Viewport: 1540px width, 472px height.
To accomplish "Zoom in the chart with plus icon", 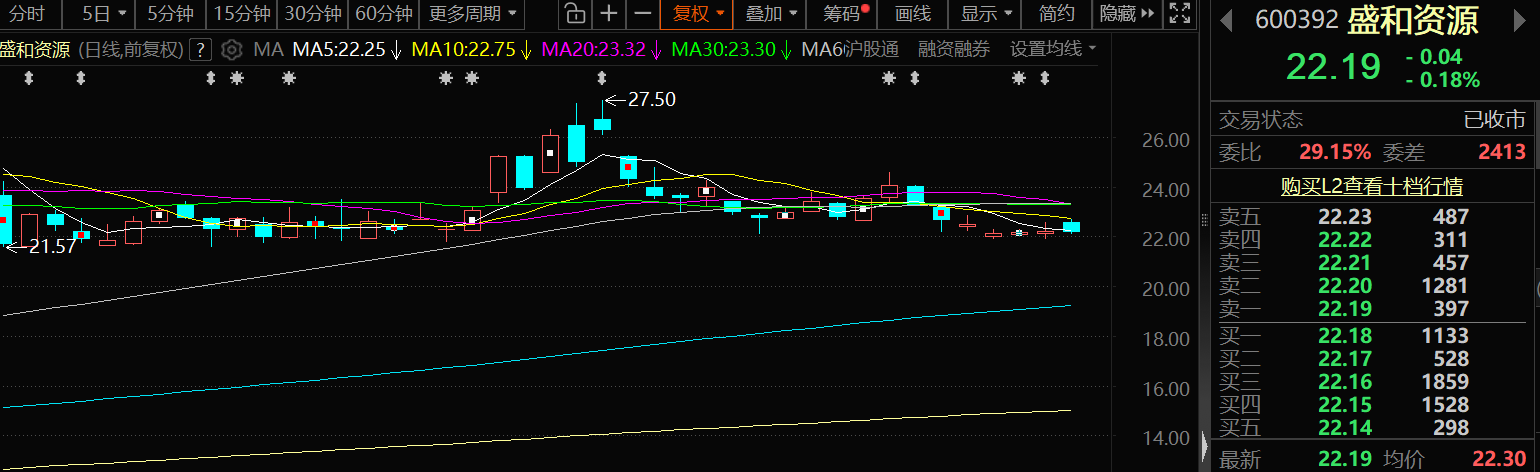I will coord(609,14).
